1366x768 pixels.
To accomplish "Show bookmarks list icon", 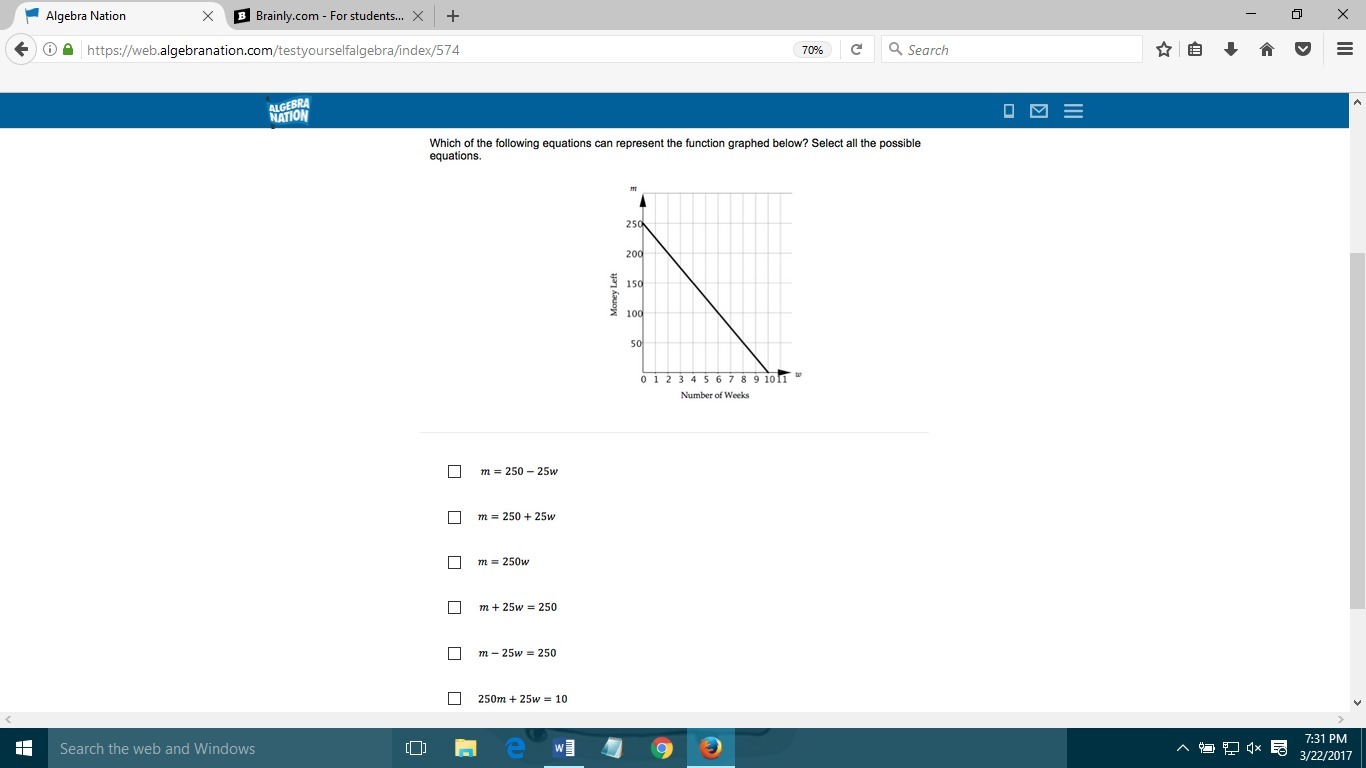I will coord(1195,49).
